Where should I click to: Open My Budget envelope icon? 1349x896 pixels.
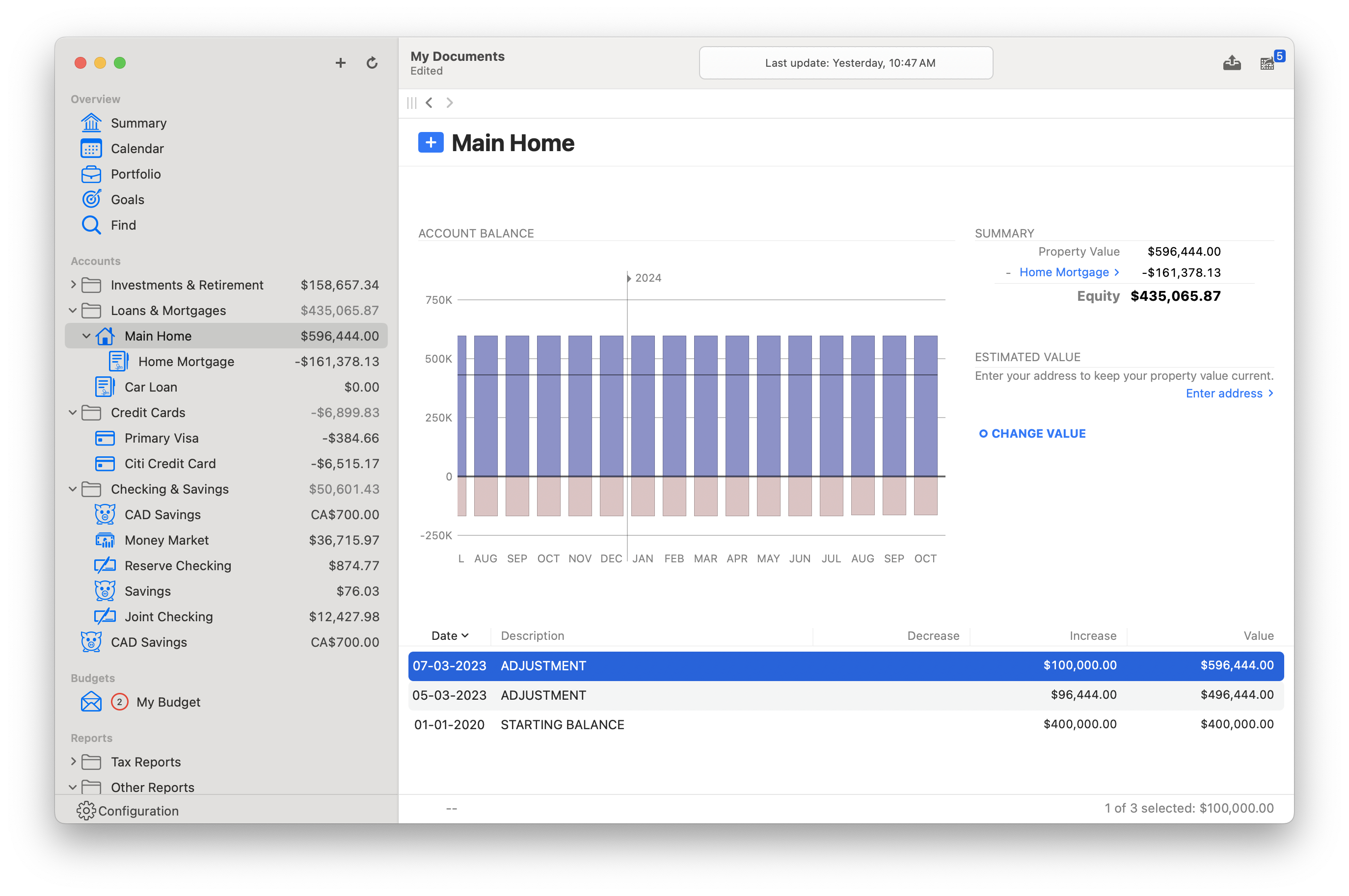coord(91,702)
